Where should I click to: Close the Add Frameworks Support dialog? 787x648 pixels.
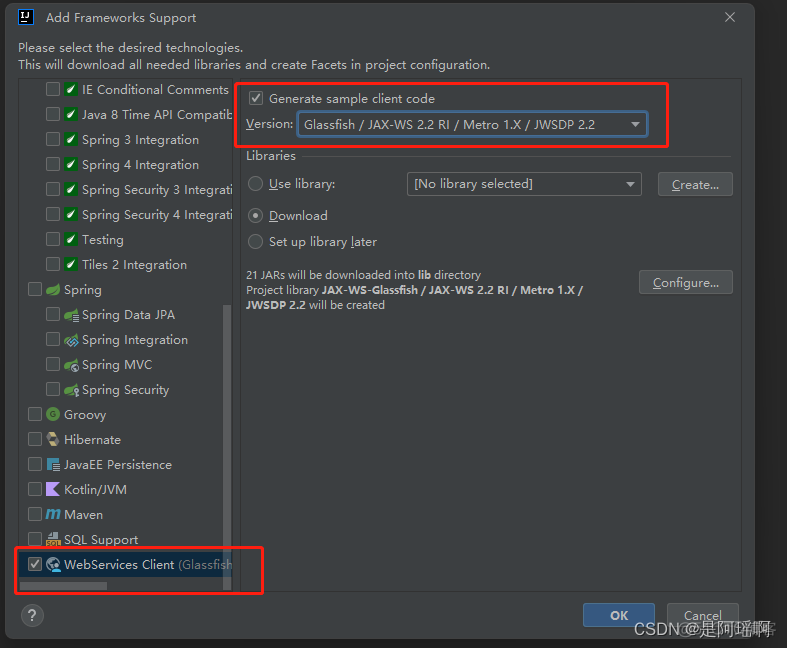[x=730, y=18]
